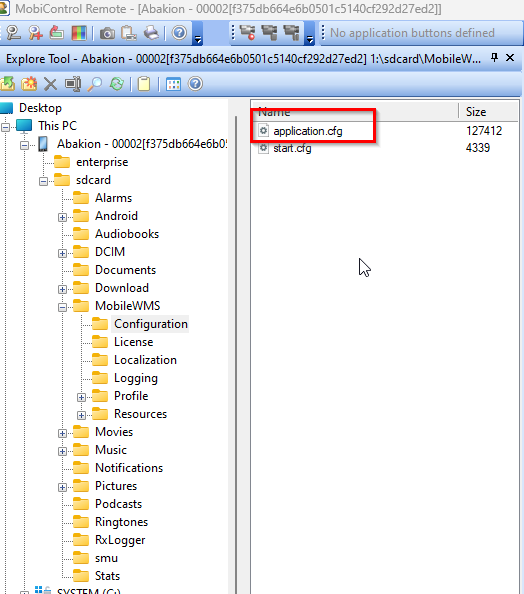Refresh the Explore Tool file view
The width and height of the screenshot is (524, 594).
coord(117,84)
